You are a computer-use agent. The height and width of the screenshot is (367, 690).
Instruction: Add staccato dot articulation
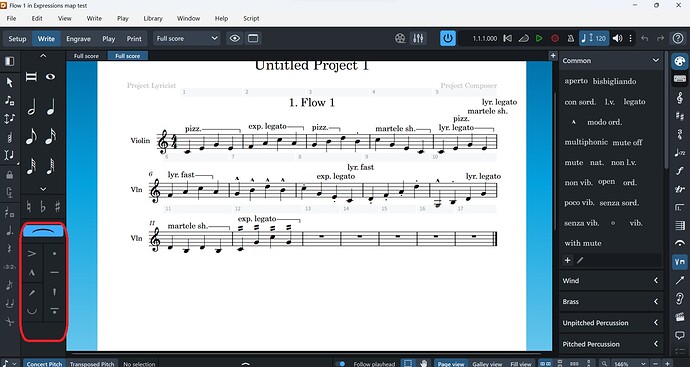point(54,253)
